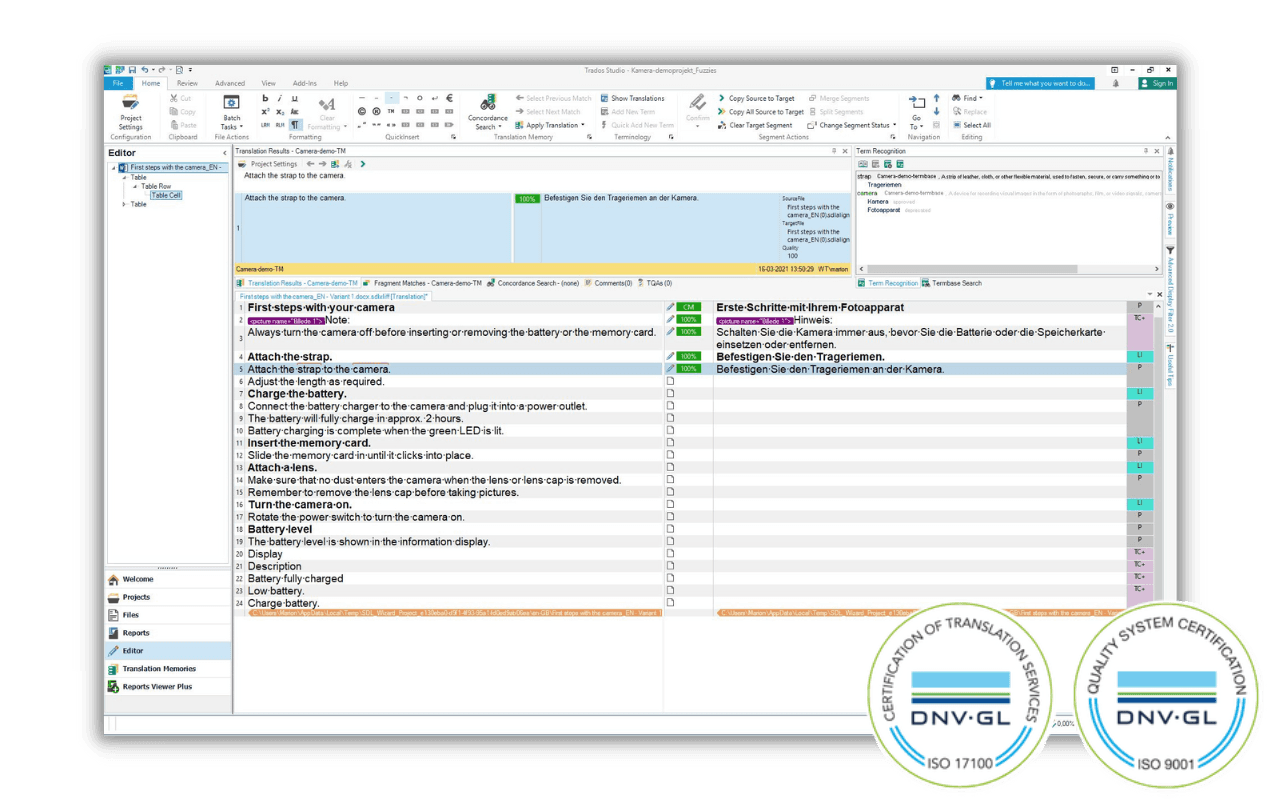Image resolution: width=1280 pixels, height=800 pixels.
Task: Click Copy All Source to Target
Action: pyautogui.click(x=760, y=112)
